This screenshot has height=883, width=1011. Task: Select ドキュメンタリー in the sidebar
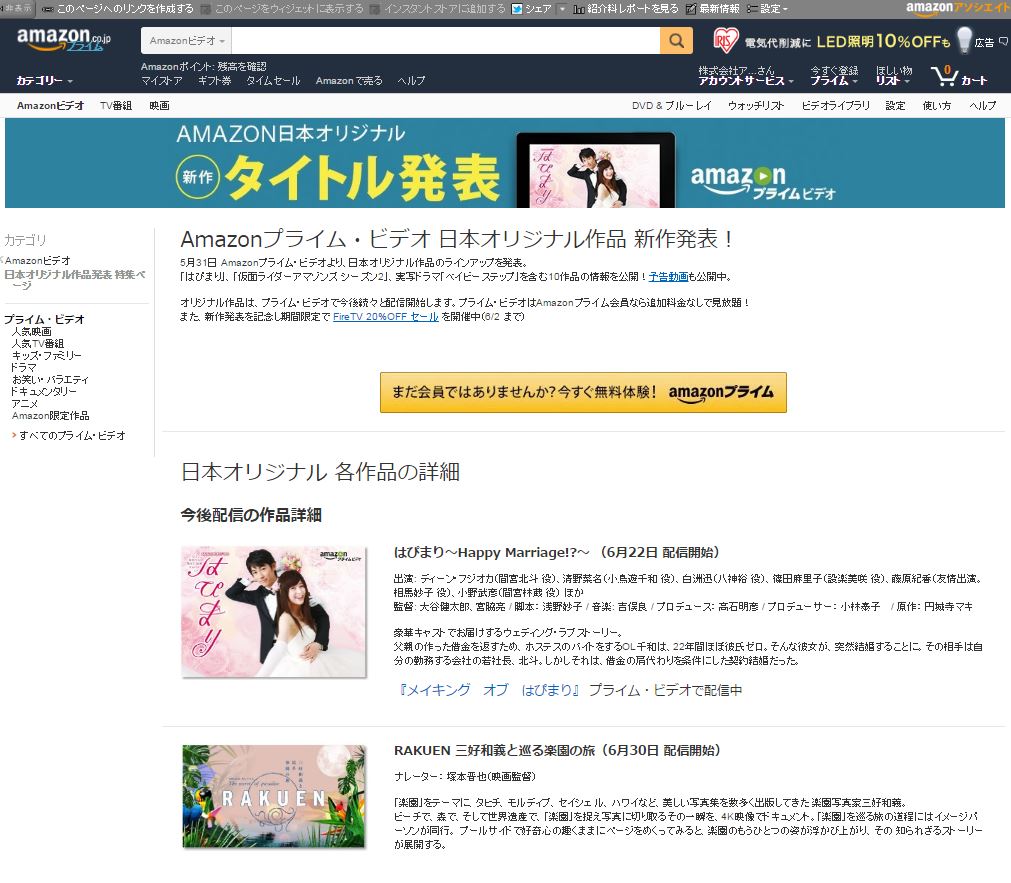point(43,392)
